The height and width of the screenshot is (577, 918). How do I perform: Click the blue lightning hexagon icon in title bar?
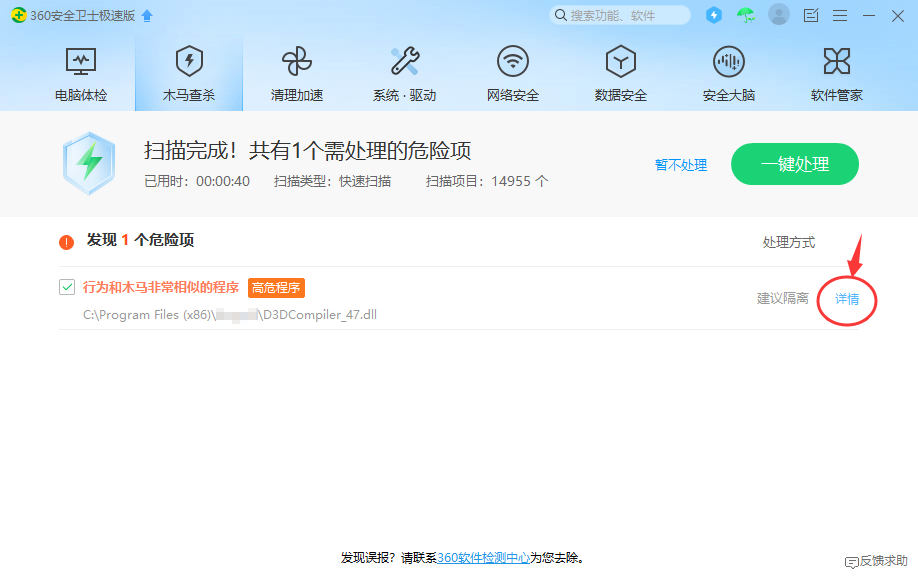[713, 15]
